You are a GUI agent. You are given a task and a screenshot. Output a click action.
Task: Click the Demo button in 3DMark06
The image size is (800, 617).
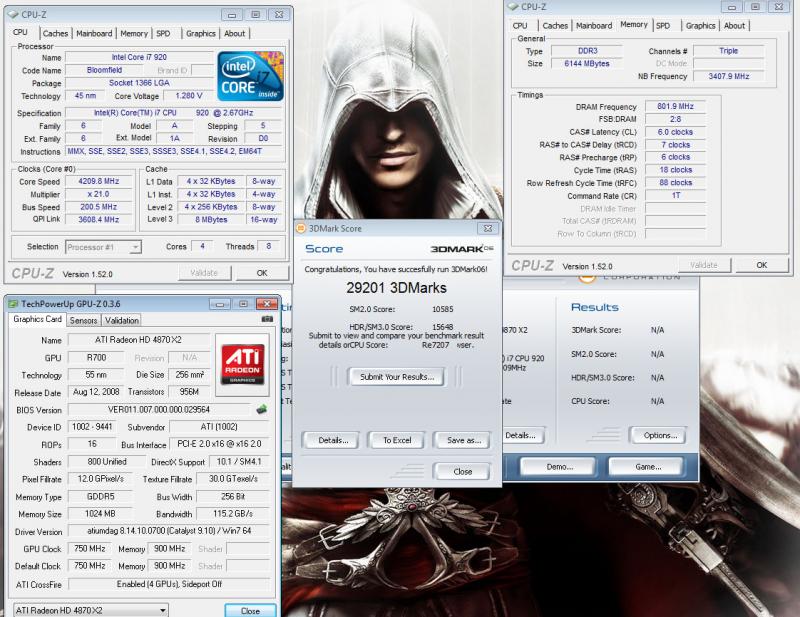pyautogui.click(x=559, y=466)
